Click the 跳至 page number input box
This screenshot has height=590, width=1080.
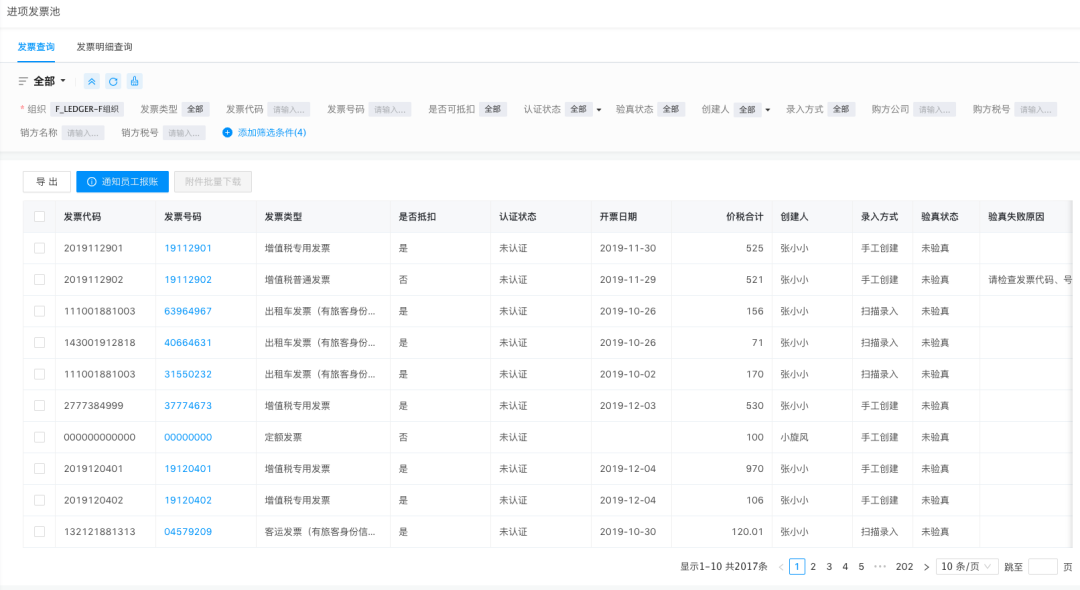click(x=1042, y=566)
